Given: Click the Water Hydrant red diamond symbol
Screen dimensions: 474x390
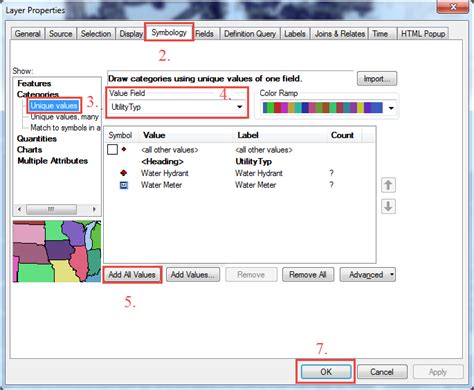Looking at the screenshot, I should click(124, 173).
